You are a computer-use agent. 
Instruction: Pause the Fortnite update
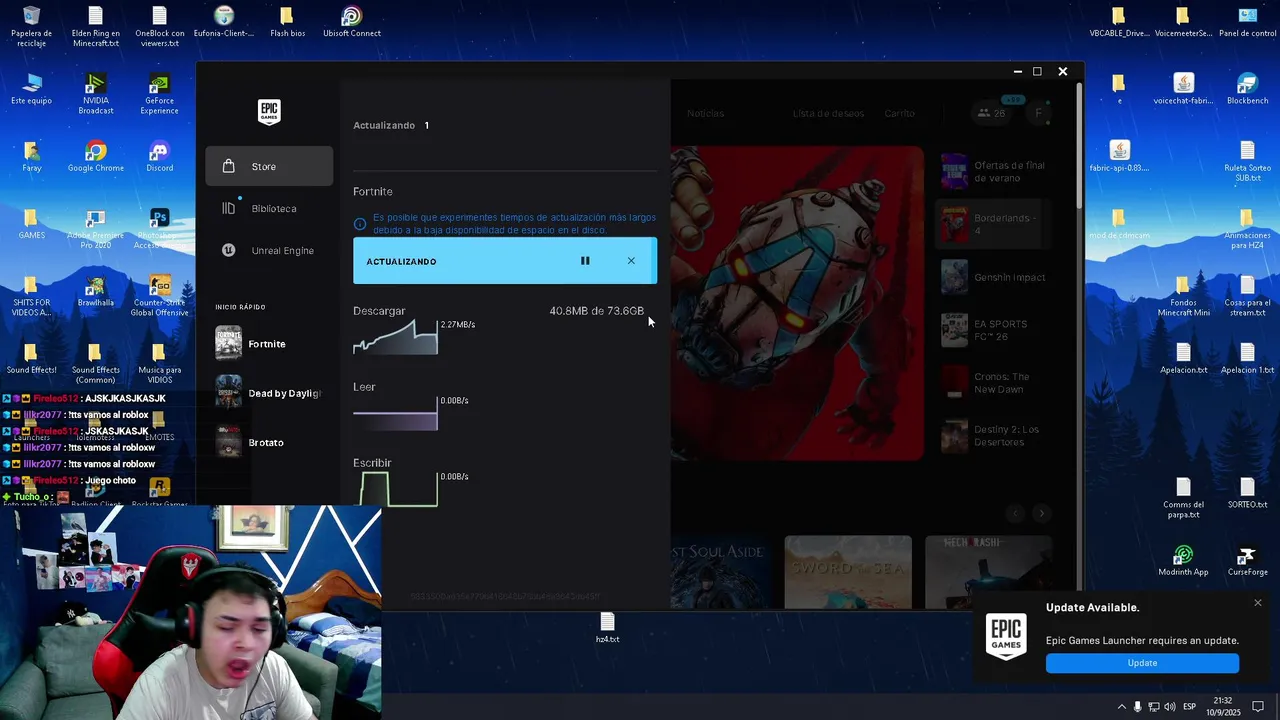585,261
